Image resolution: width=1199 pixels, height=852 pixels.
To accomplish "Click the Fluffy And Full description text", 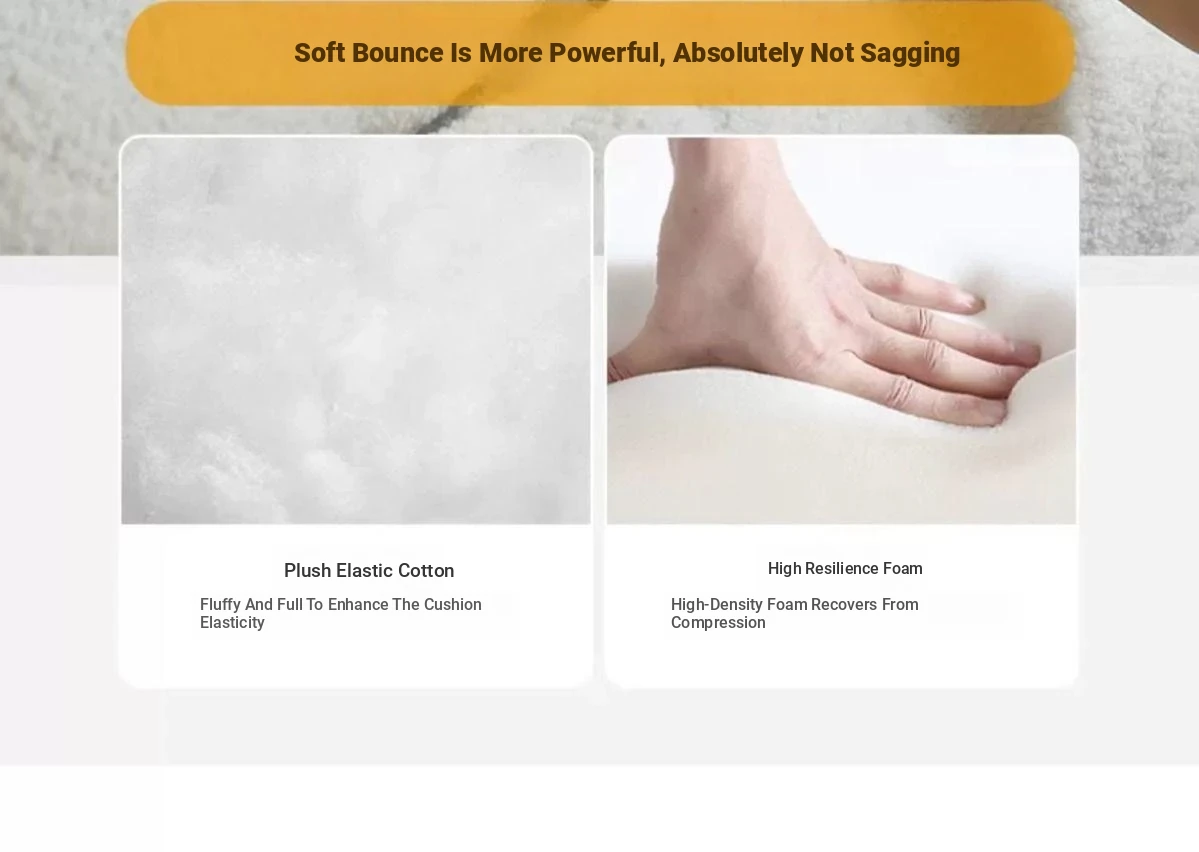I will 341,613.
